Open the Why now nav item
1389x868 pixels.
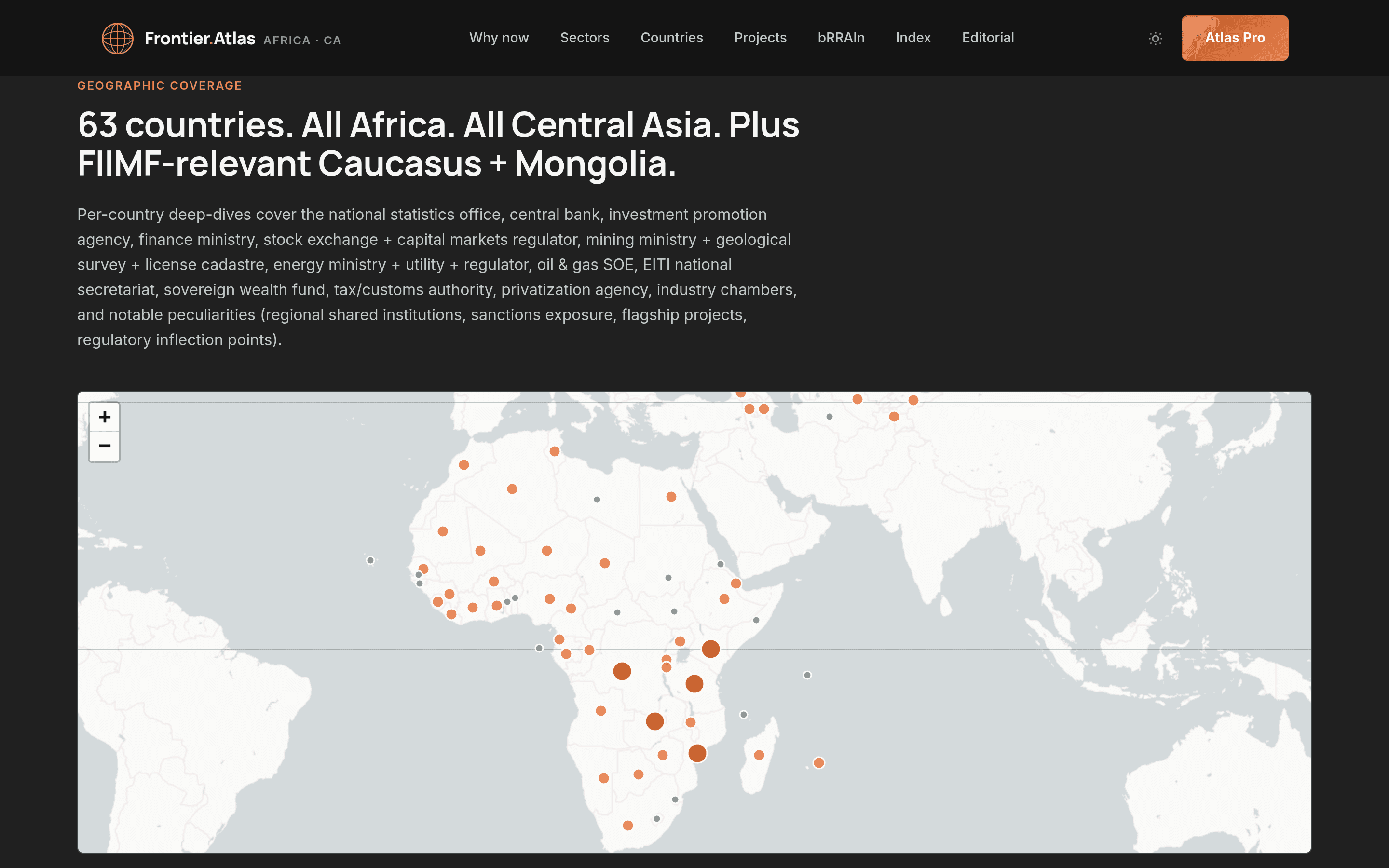(499, 38)
